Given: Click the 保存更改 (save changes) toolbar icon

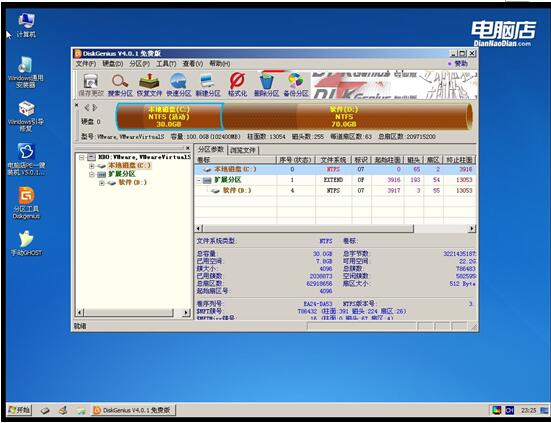Looking at the screenshot, I should [91, 85].
